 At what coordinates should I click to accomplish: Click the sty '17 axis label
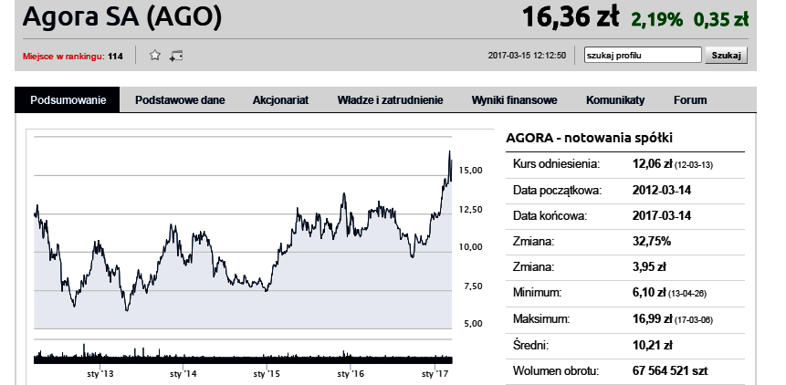434,374
